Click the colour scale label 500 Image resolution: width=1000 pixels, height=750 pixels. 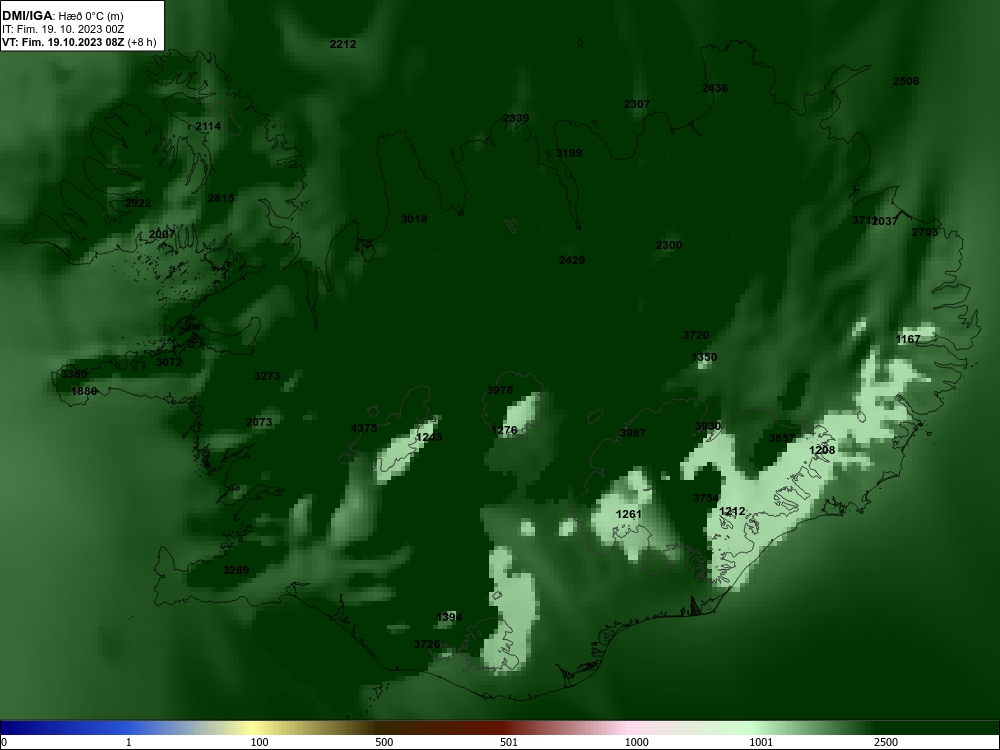(x=384, y=742)
